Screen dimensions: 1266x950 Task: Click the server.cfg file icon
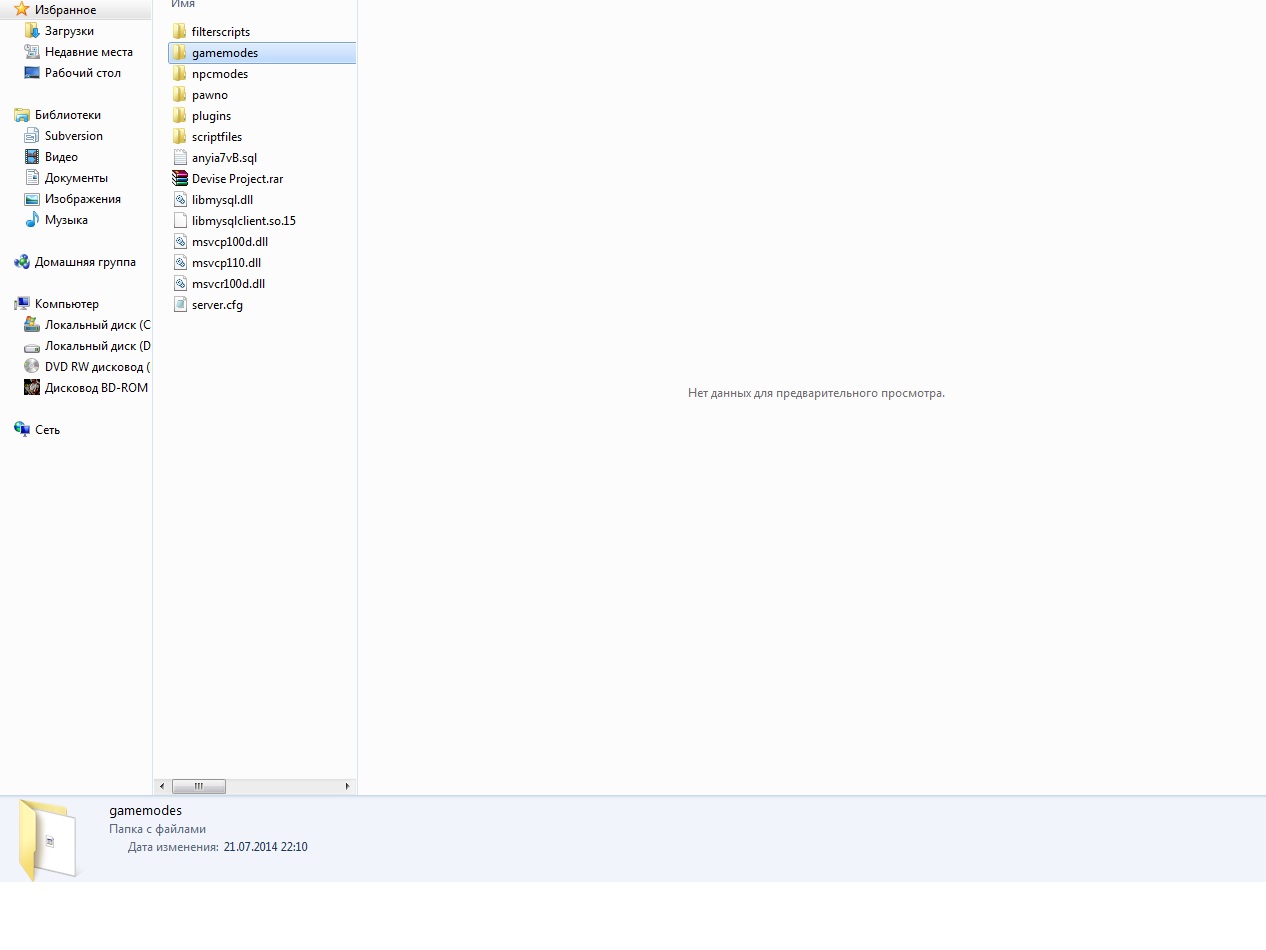[x=180, y=304]
